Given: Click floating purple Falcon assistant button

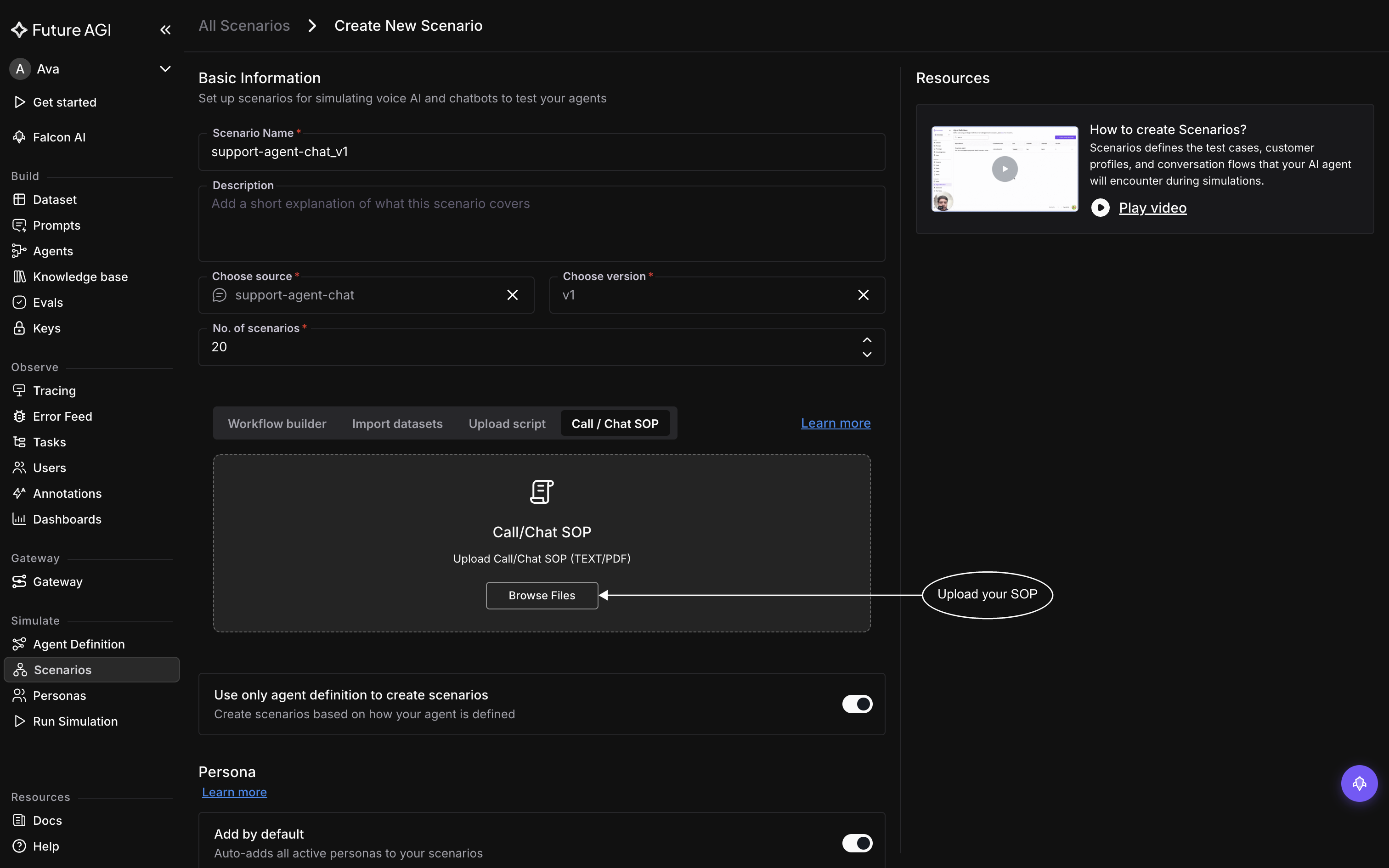Looking at the screenshot, I should [x=1359, y=783].
